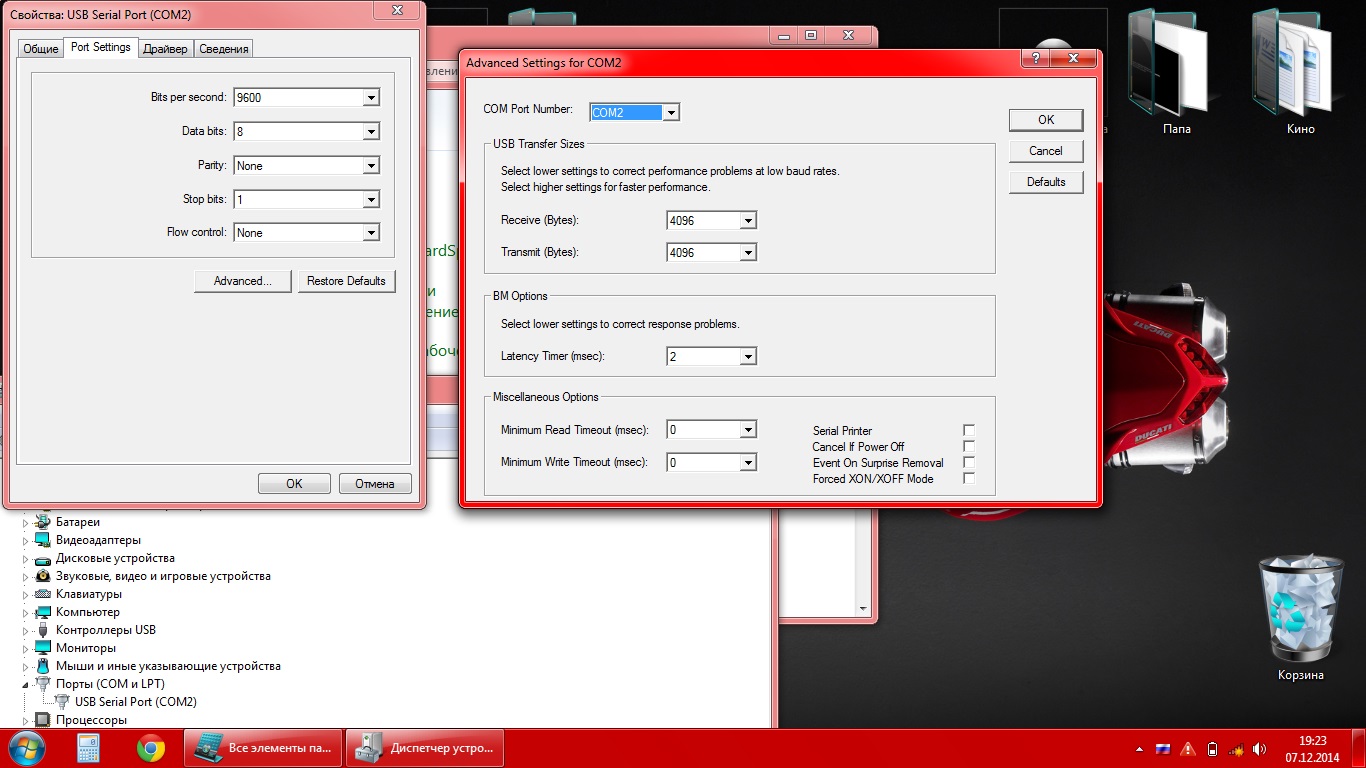Image resolution: width=1366 pixels, height=768 pixels.
Task: Click the battery icon in system tray
Action: coord(1212,749)
